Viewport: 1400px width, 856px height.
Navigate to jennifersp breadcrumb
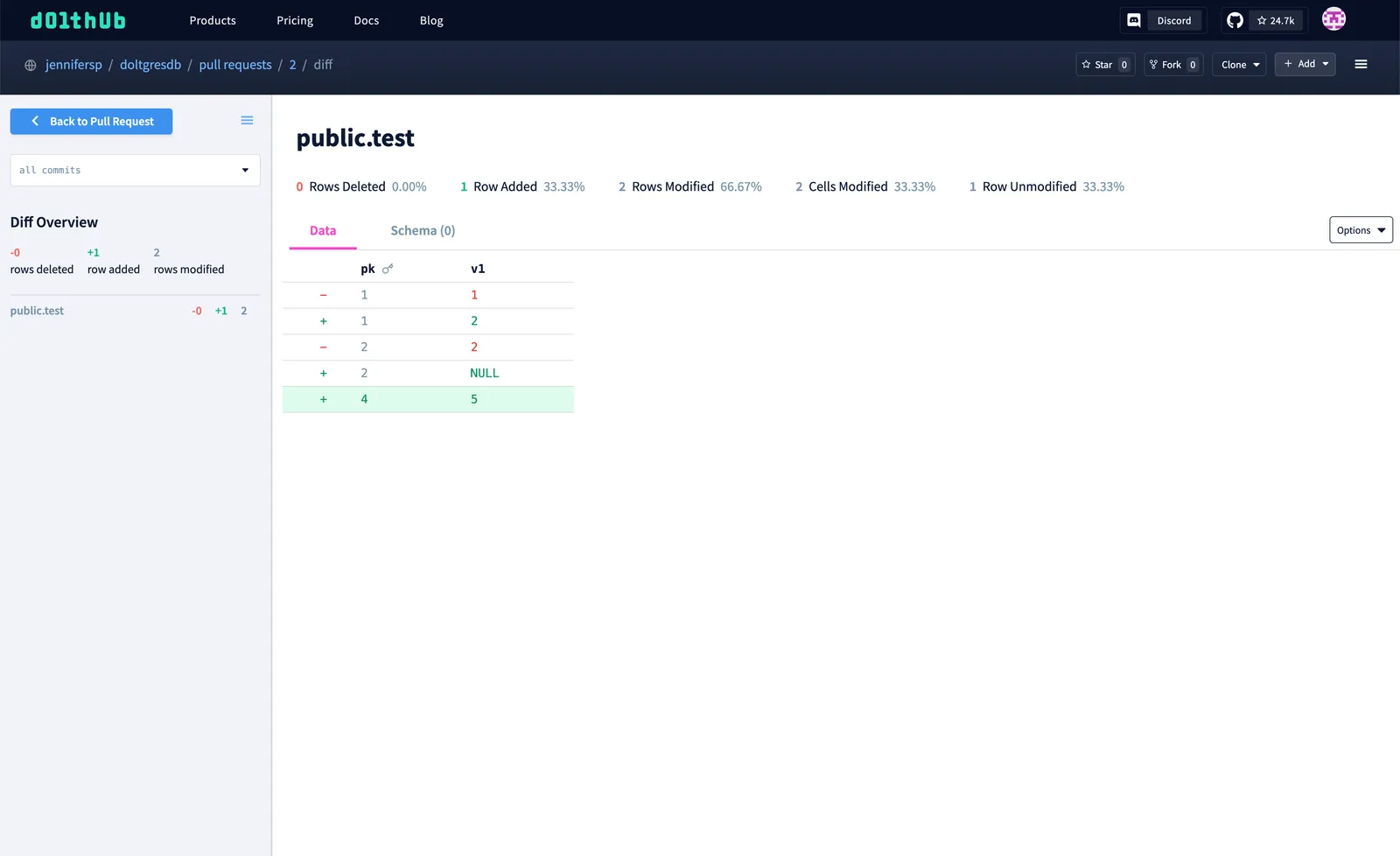coord(73,65)
